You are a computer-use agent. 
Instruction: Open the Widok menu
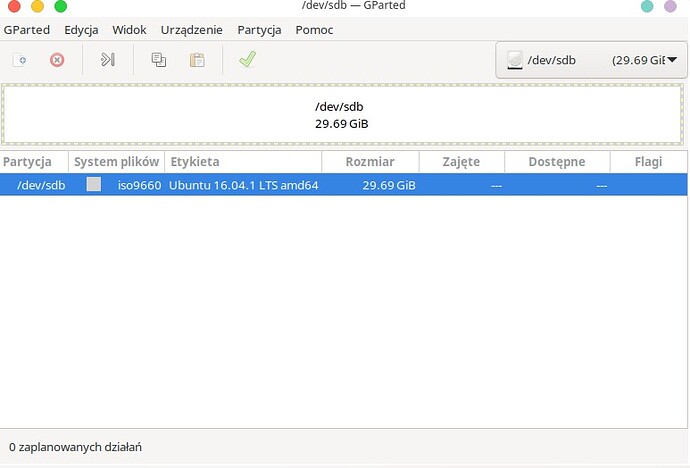[x=129, y=30]
